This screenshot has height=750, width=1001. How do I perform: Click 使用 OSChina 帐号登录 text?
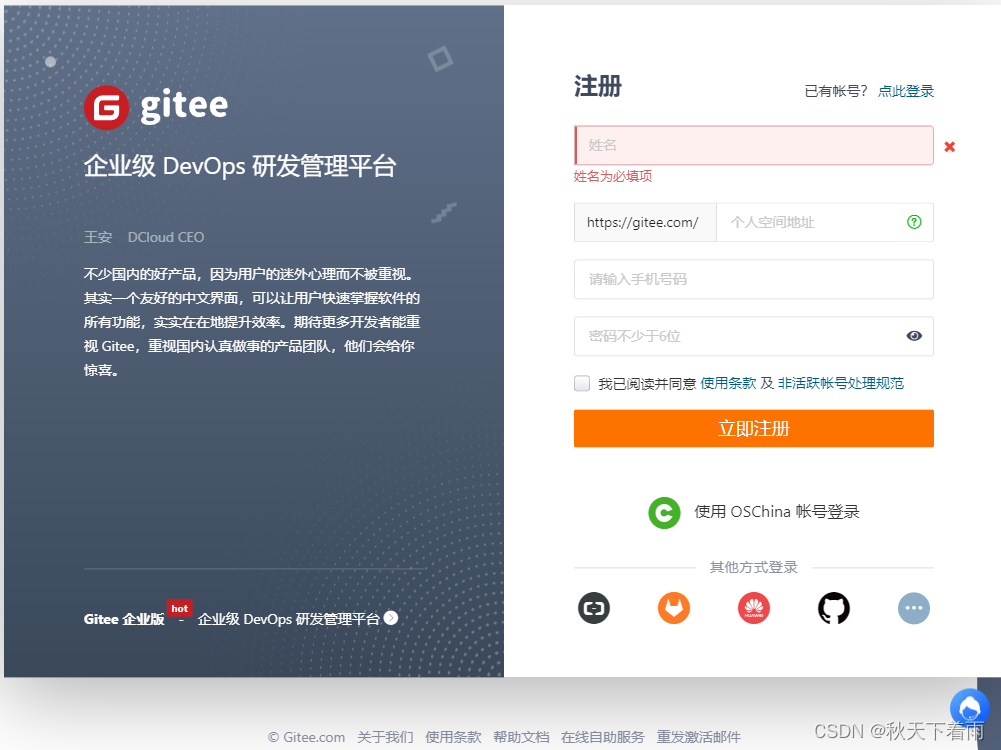click(x=777, y=512)
